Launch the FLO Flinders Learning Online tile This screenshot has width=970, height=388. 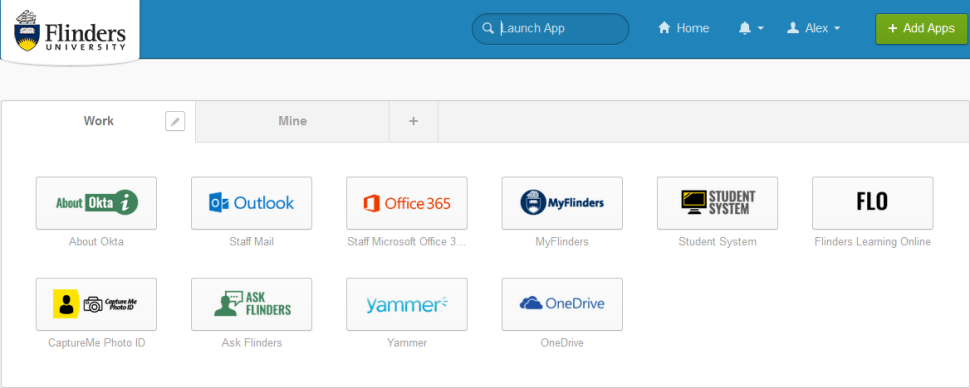pos(873,203)
